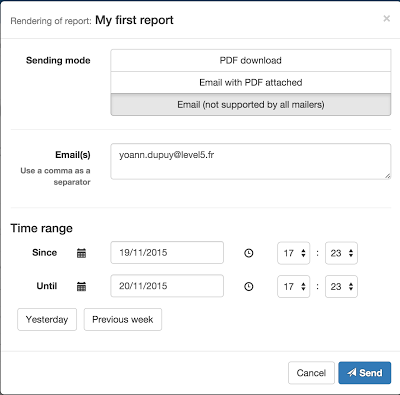Send the report
The image size is (400, 395).
[x=365, y=373]
